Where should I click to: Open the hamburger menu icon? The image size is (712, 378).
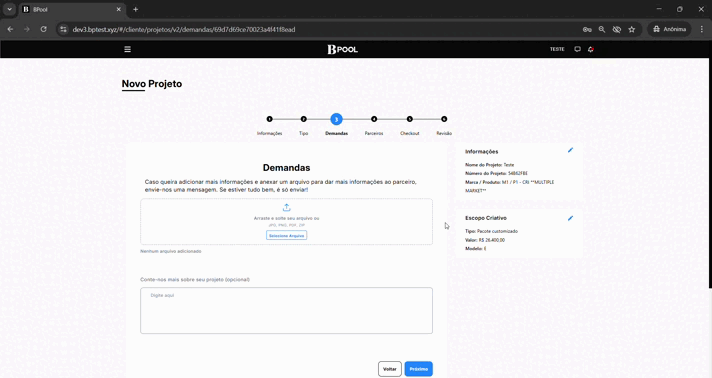128,49
